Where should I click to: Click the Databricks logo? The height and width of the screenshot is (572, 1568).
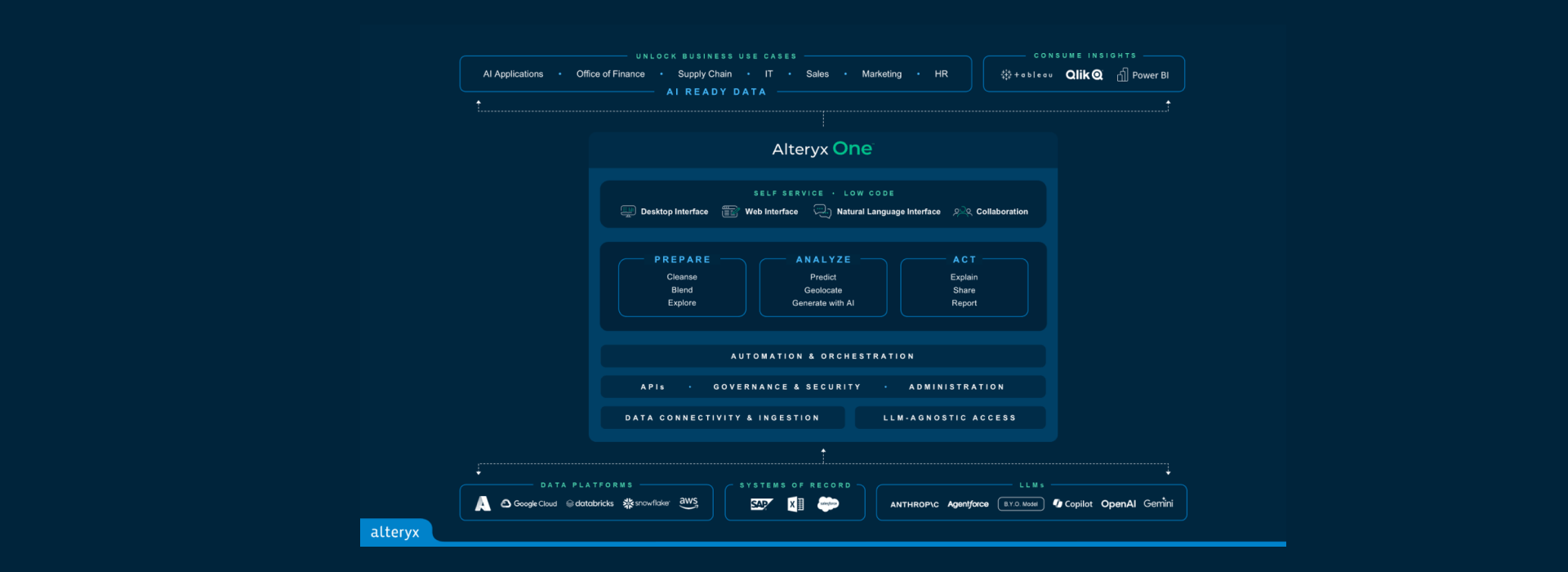pos(590,503)
